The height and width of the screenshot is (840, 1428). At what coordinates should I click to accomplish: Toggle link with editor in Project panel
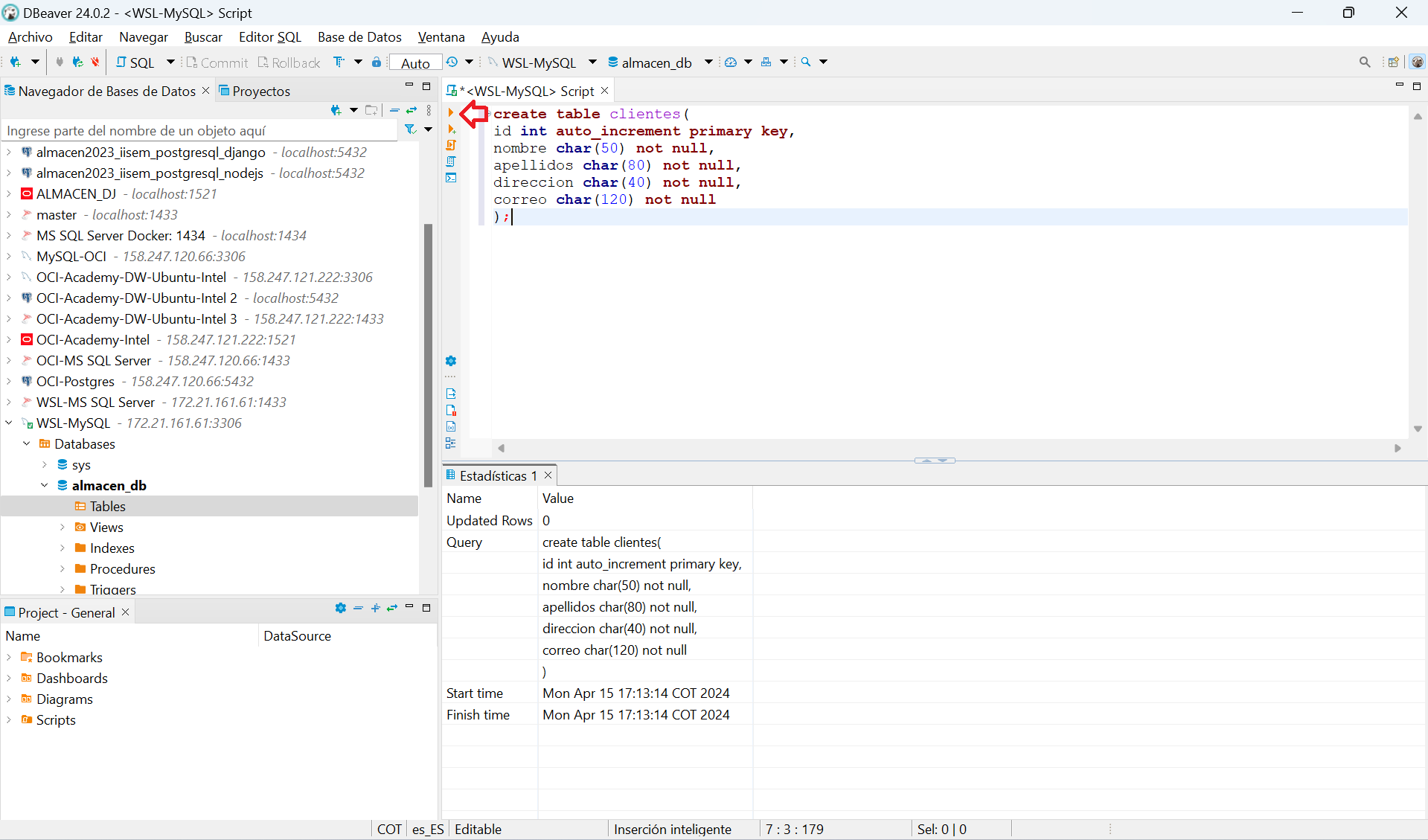[x=392, y=609]
